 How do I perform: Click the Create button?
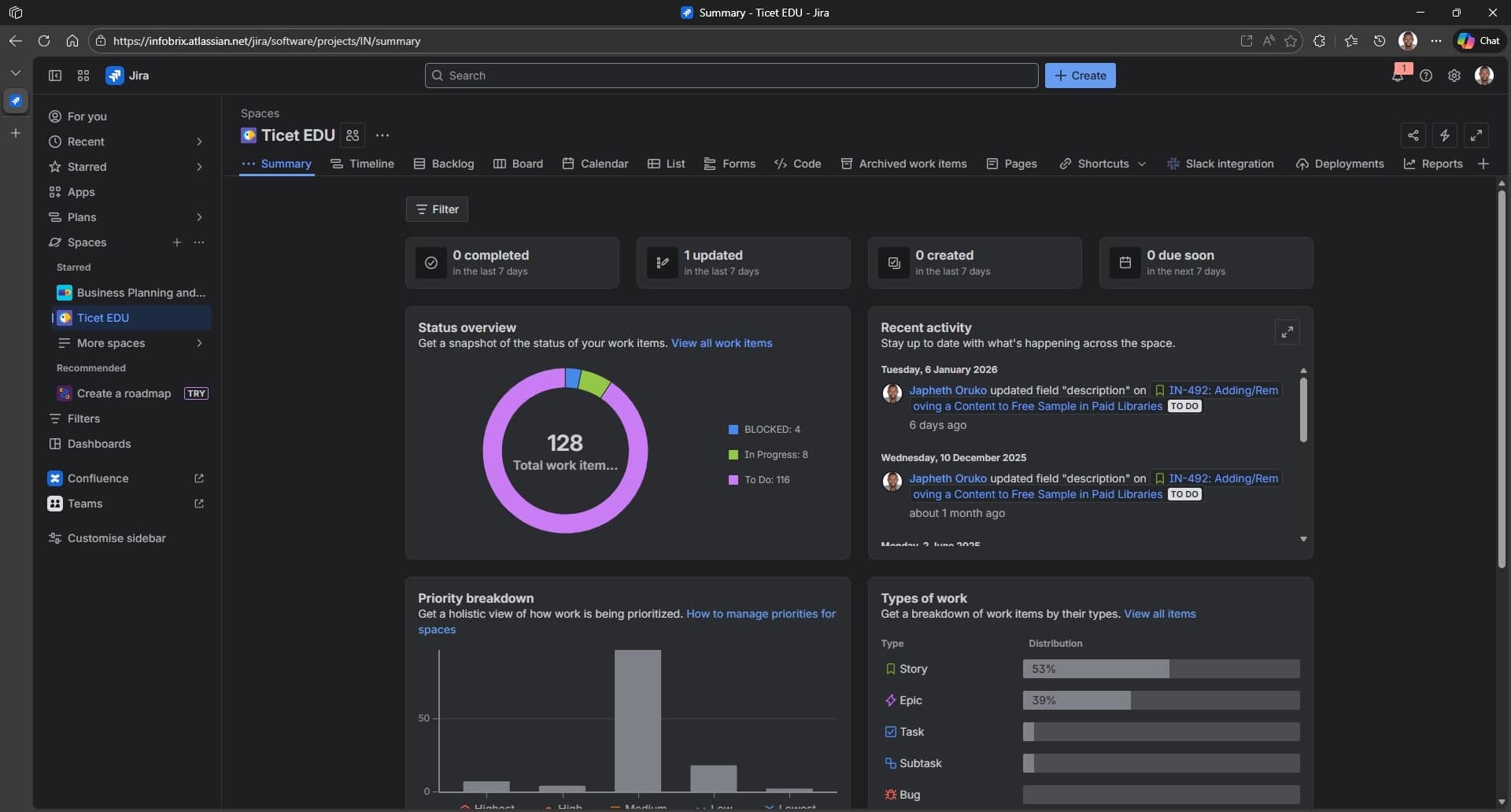[1081, 76]
